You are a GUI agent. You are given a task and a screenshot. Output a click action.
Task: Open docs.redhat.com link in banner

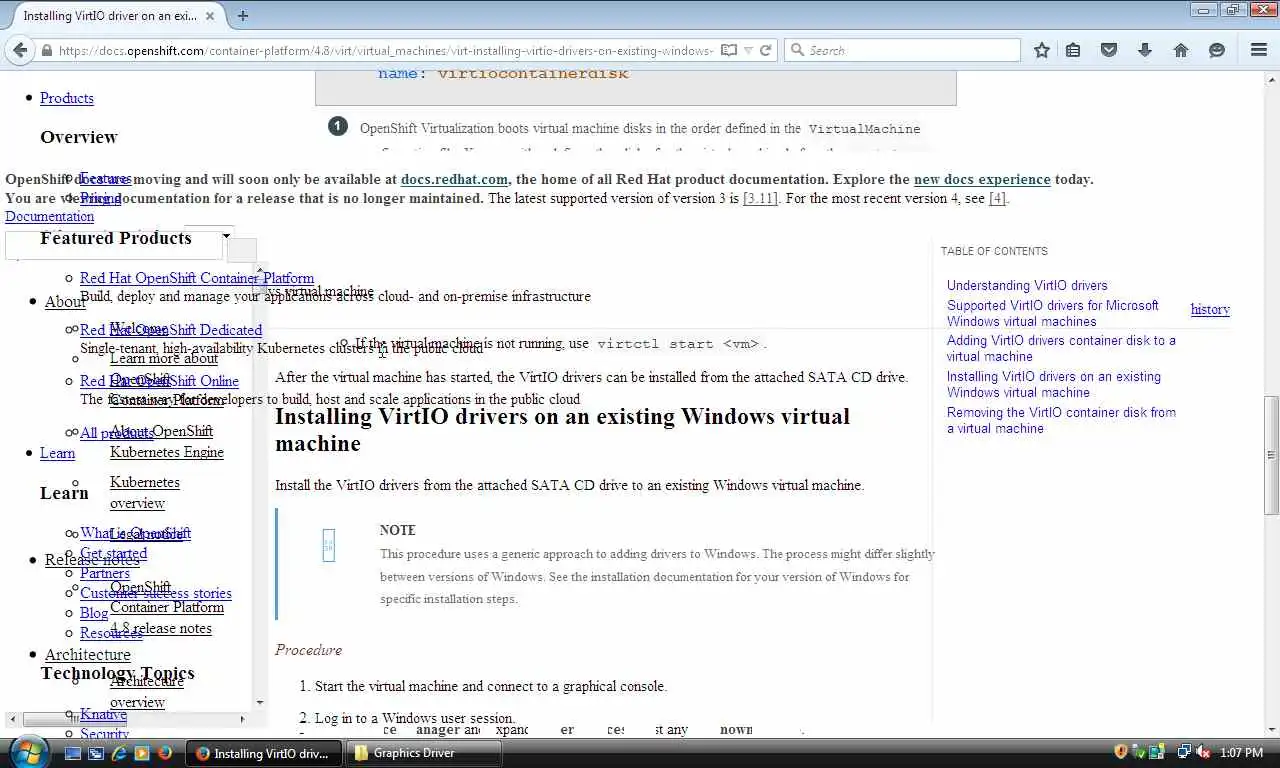[x=454, y=180]
